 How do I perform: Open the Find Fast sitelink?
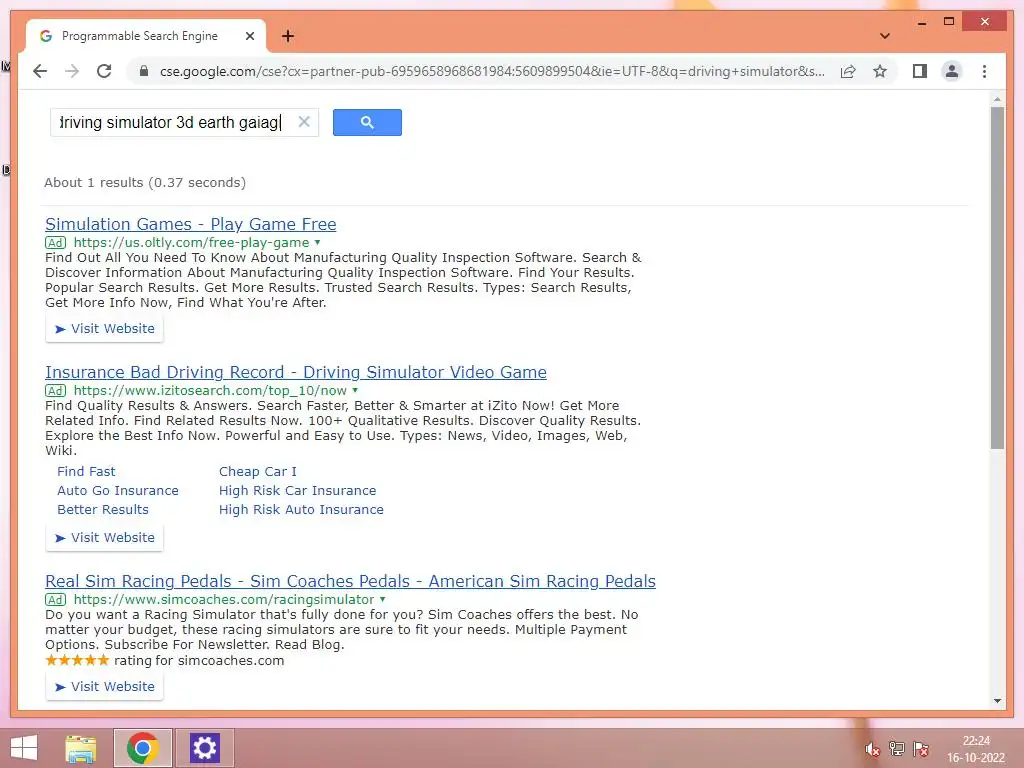click(86, 472)
